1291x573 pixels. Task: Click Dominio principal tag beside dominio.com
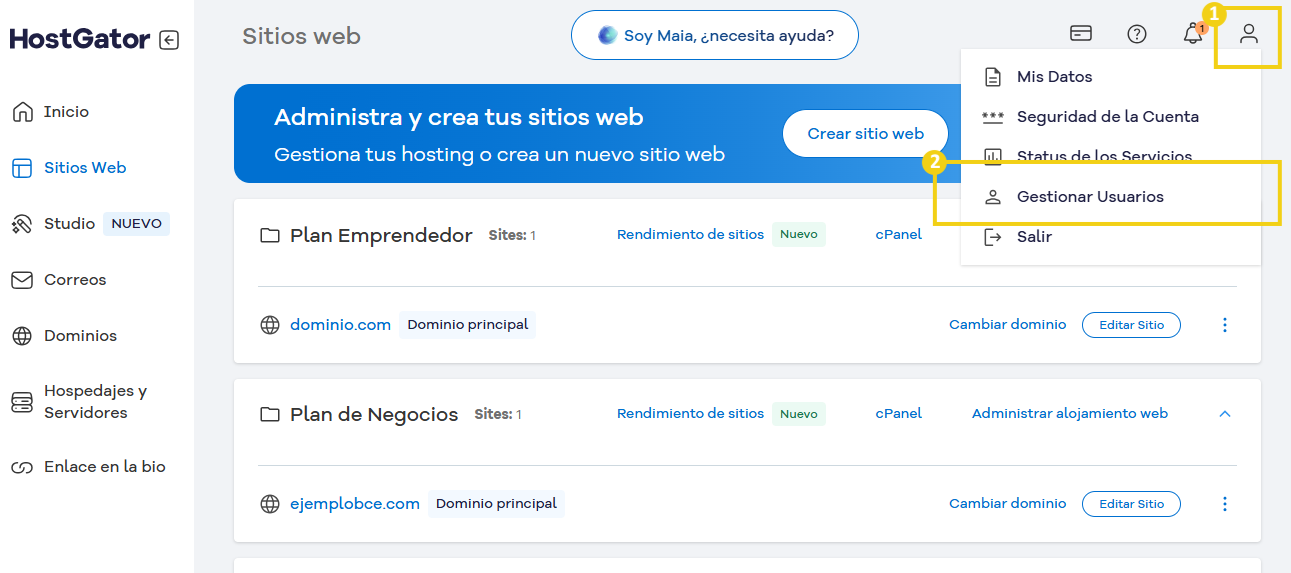click(x=467, y=325)
